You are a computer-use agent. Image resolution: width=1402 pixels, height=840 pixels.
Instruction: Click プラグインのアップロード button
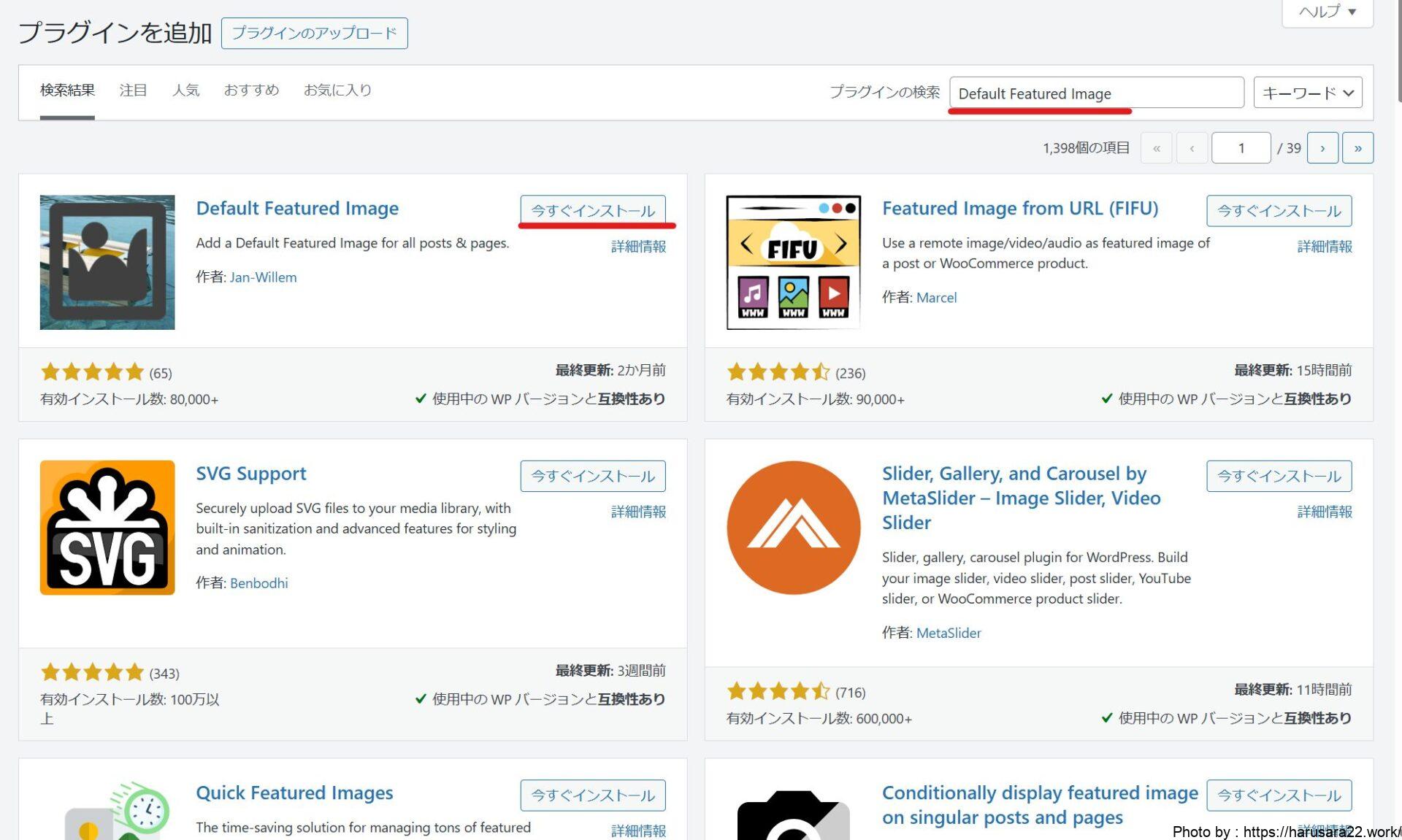pos(314,34)
